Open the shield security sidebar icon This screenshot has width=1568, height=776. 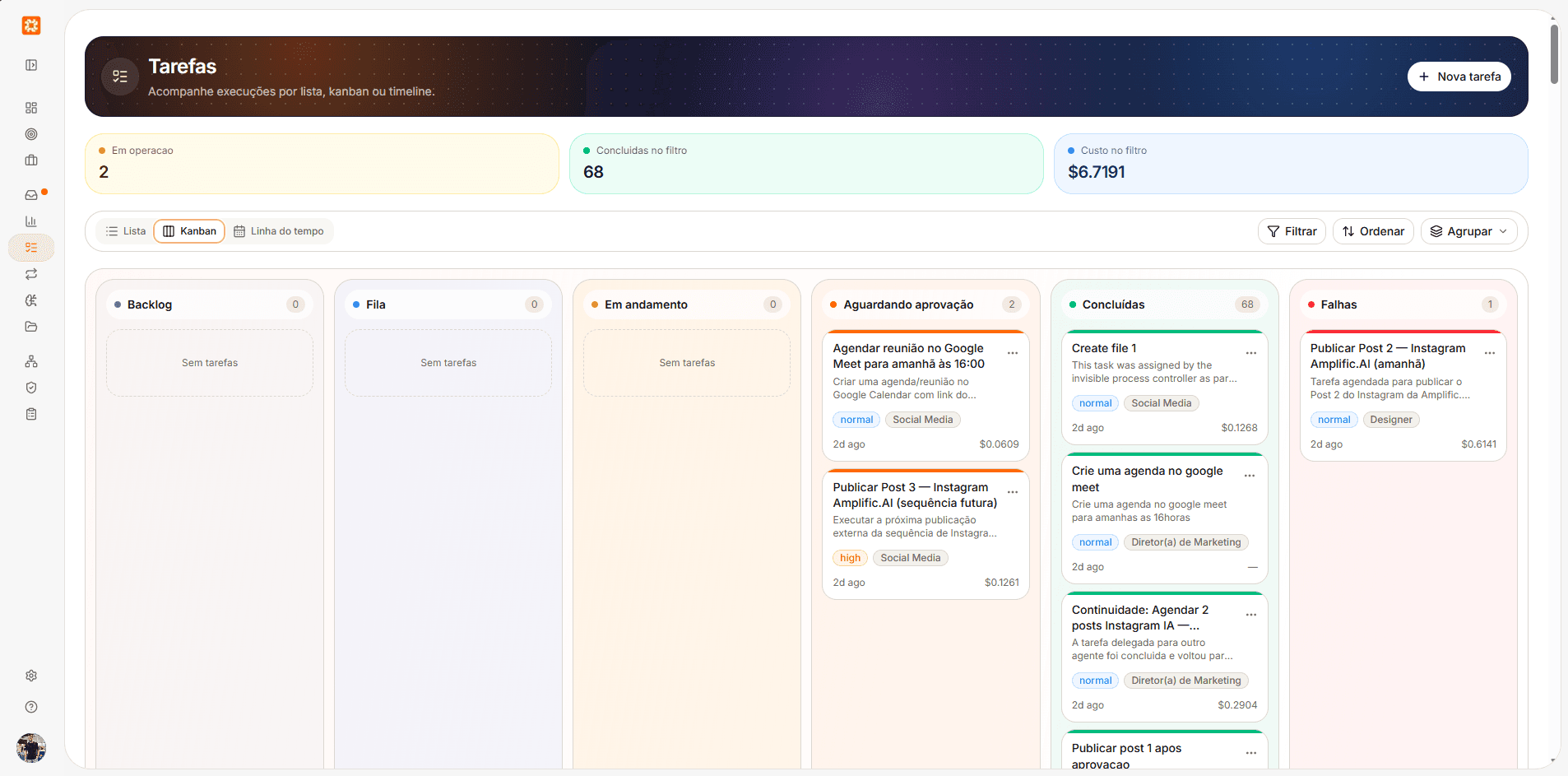31,388
